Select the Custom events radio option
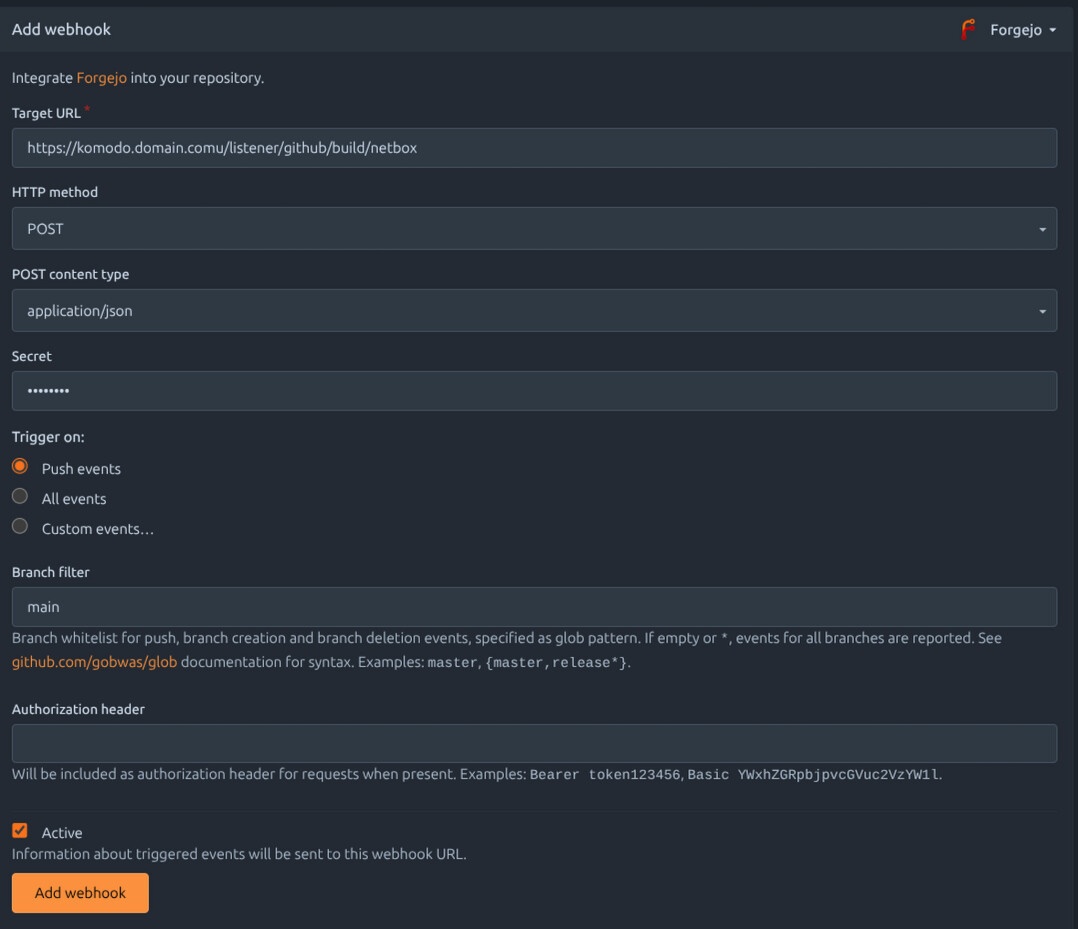The width and height of the screenshot is (1078, 929). coord(20,527)
